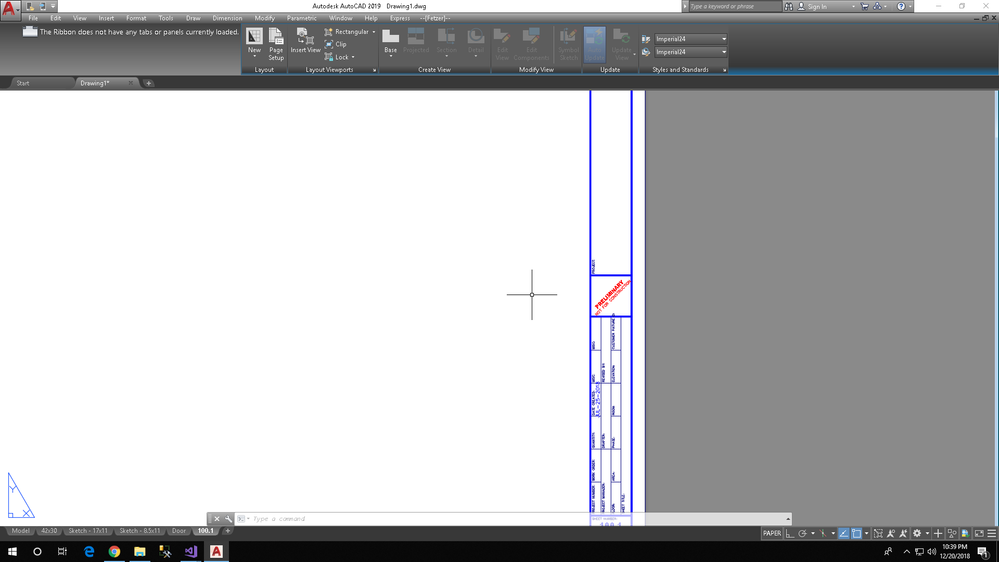Image resolution: width=999 pixels, height=562 pixels.
Task: Expand the Lock viewport dropdown
Action: click(x=353, y=57)
